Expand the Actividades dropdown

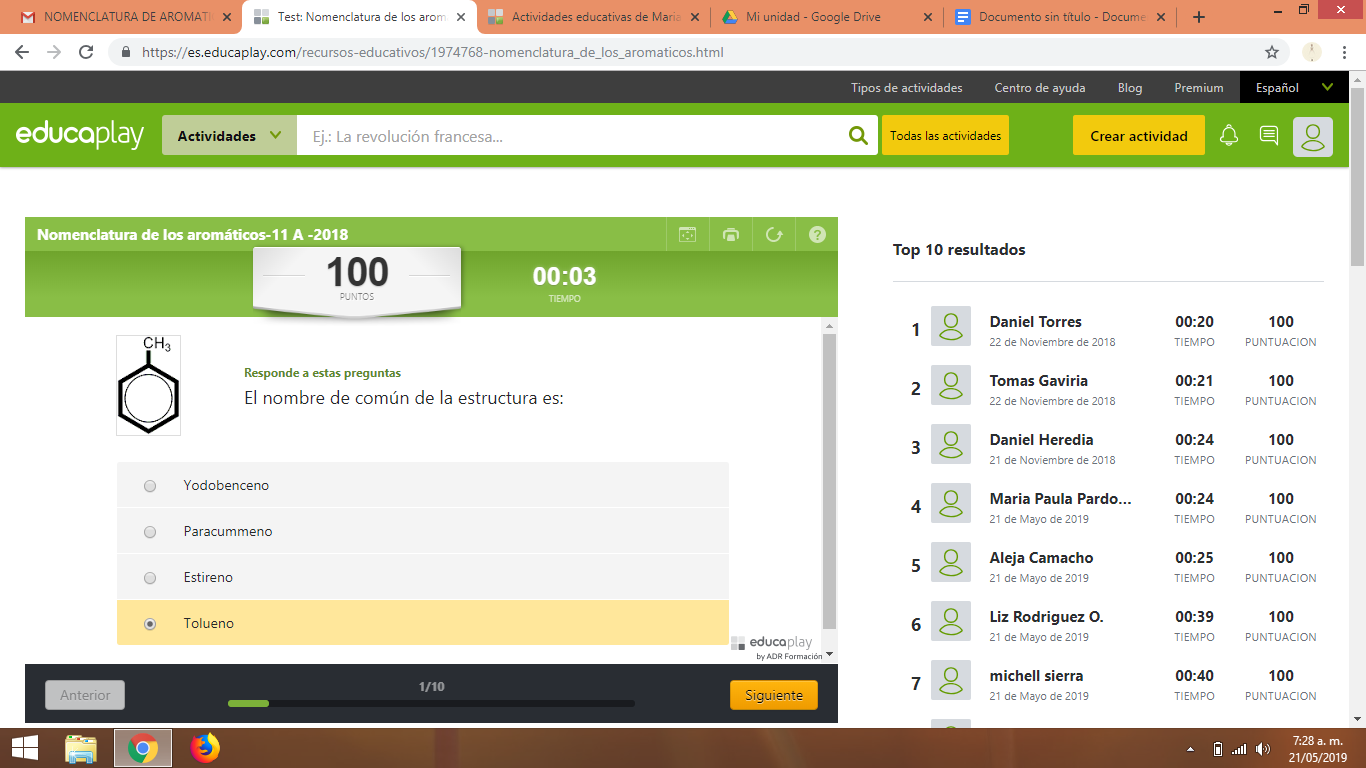[x=229, y=136]
